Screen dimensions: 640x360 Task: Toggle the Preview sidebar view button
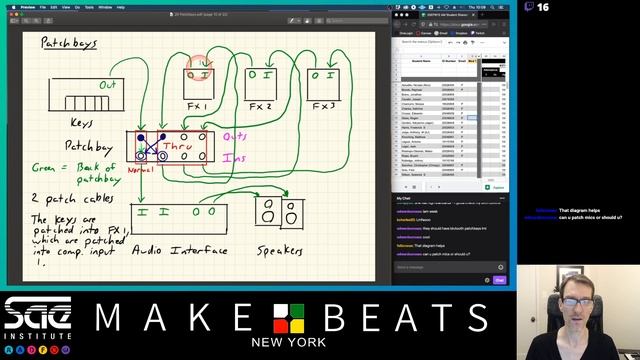(15, 20)
